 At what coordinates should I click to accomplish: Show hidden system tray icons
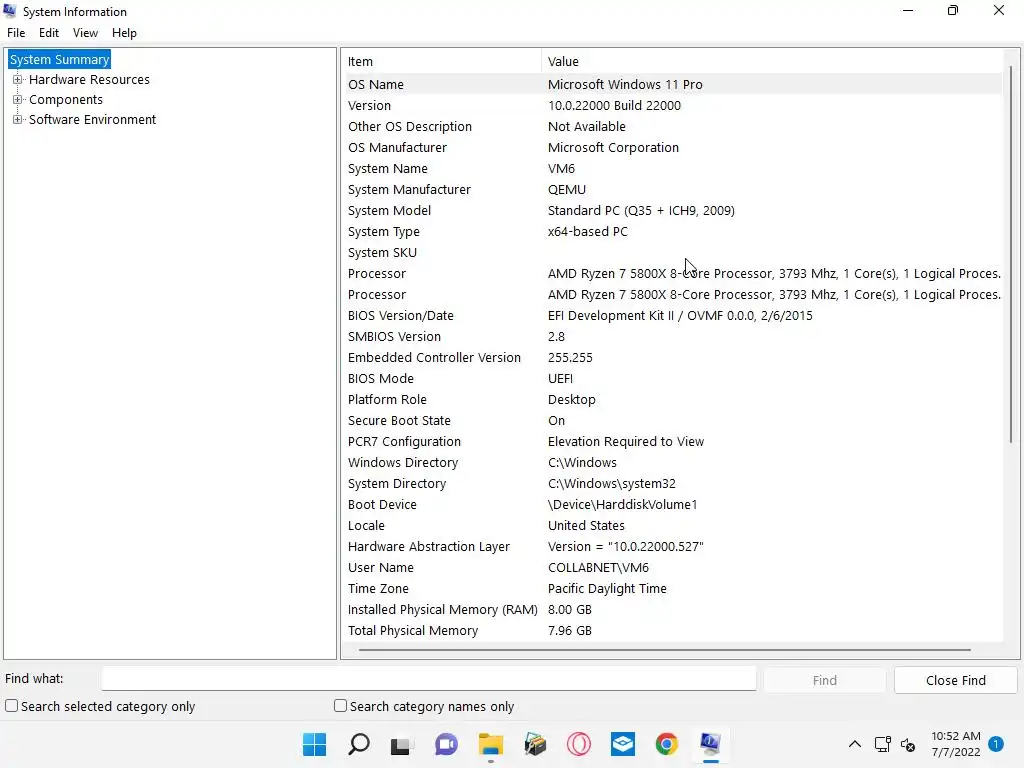pos(854,744)
